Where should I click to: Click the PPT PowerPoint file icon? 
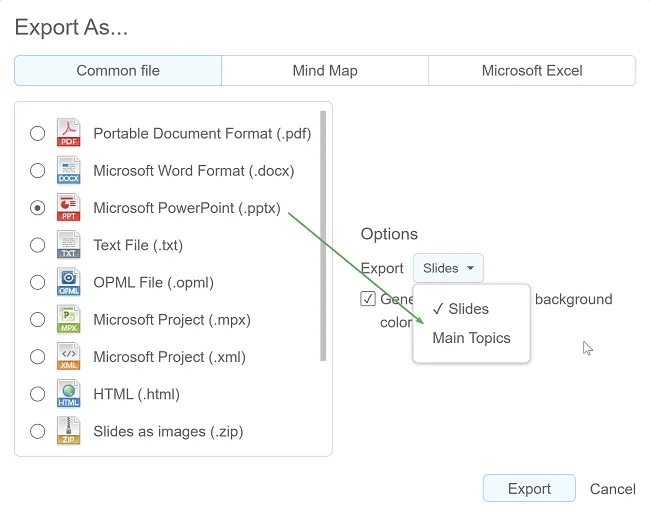tap(68, 208)
